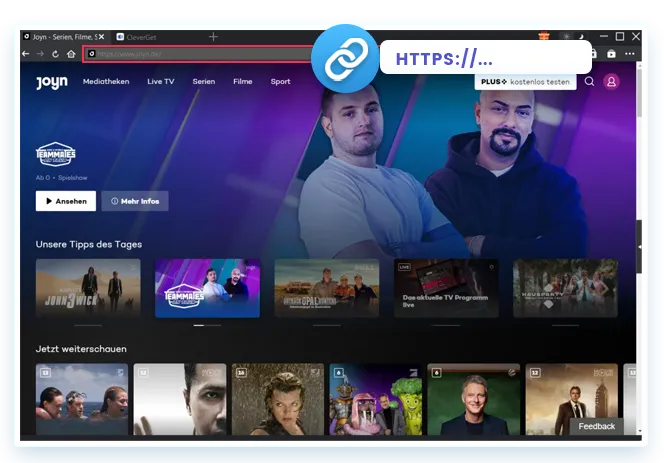Open the user profile avatar
Image resolution: width=664 pixels, height=463 pixels.
[611, 82]
